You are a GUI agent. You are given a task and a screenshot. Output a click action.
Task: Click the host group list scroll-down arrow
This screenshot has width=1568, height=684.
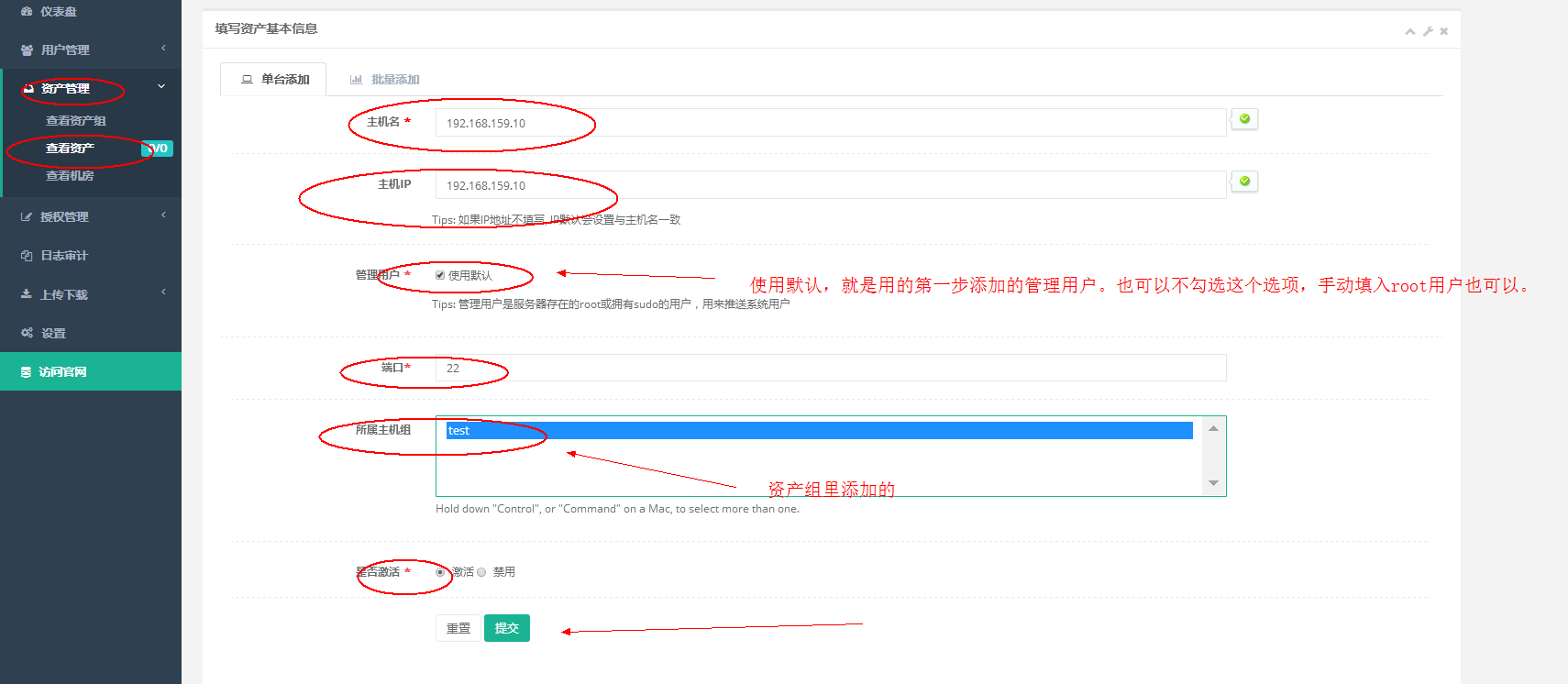point(1213,483)
